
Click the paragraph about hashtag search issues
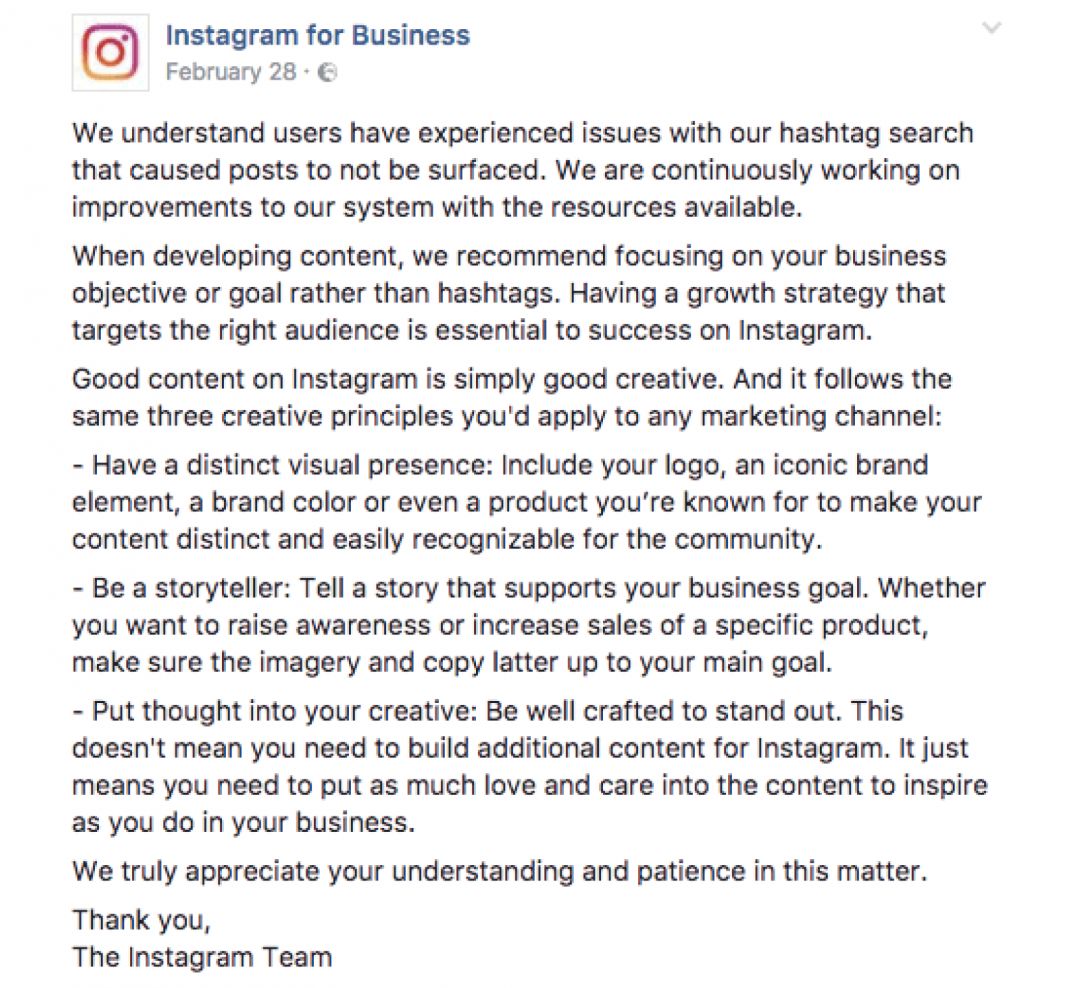click(520, 170)
